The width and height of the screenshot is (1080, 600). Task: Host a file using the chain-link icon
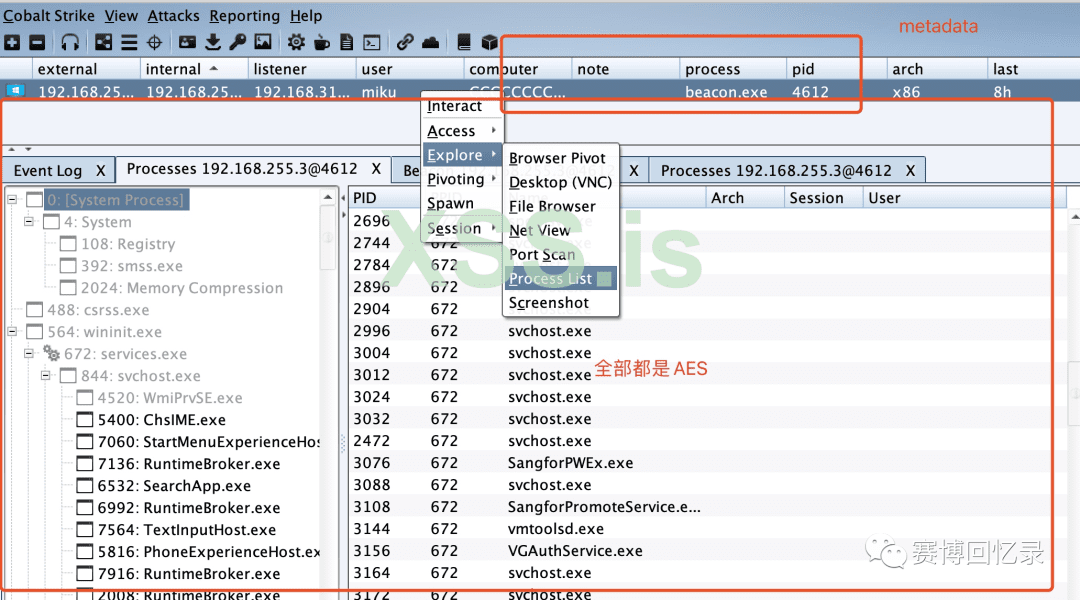[405, 43]
